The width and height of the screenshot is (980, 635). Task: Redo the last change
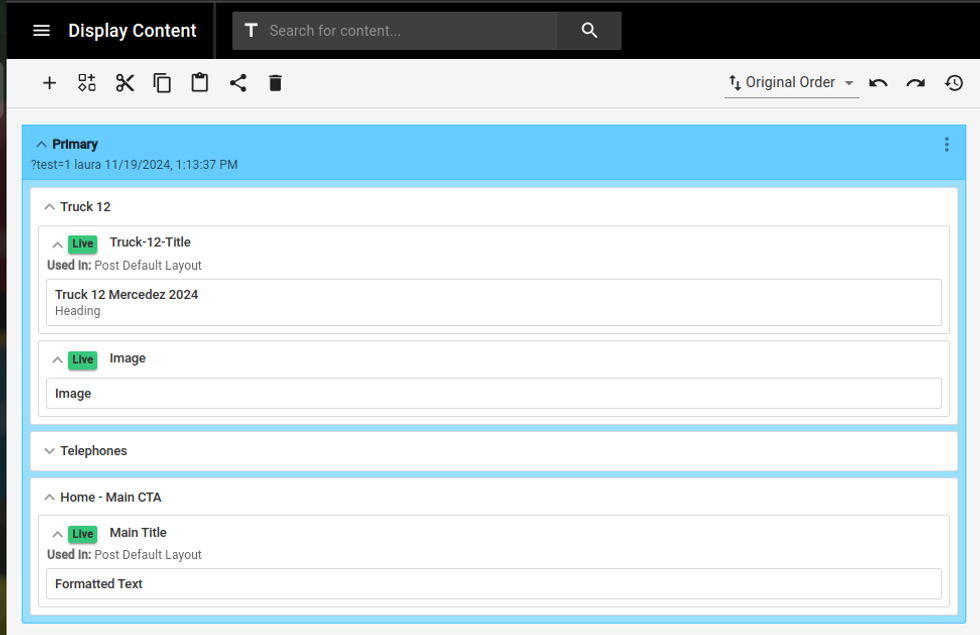click(x=915, y=83)
